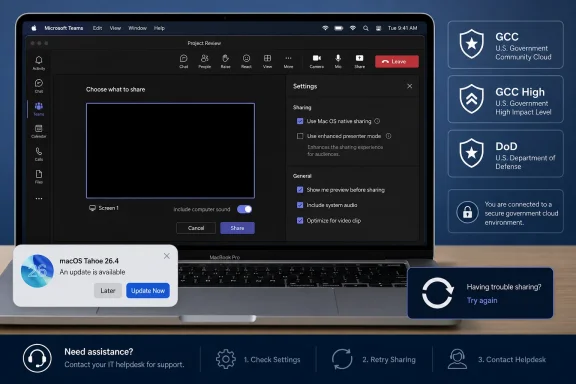
Task: Open the Activity bell in Teams sidebar
Action: 39,62
